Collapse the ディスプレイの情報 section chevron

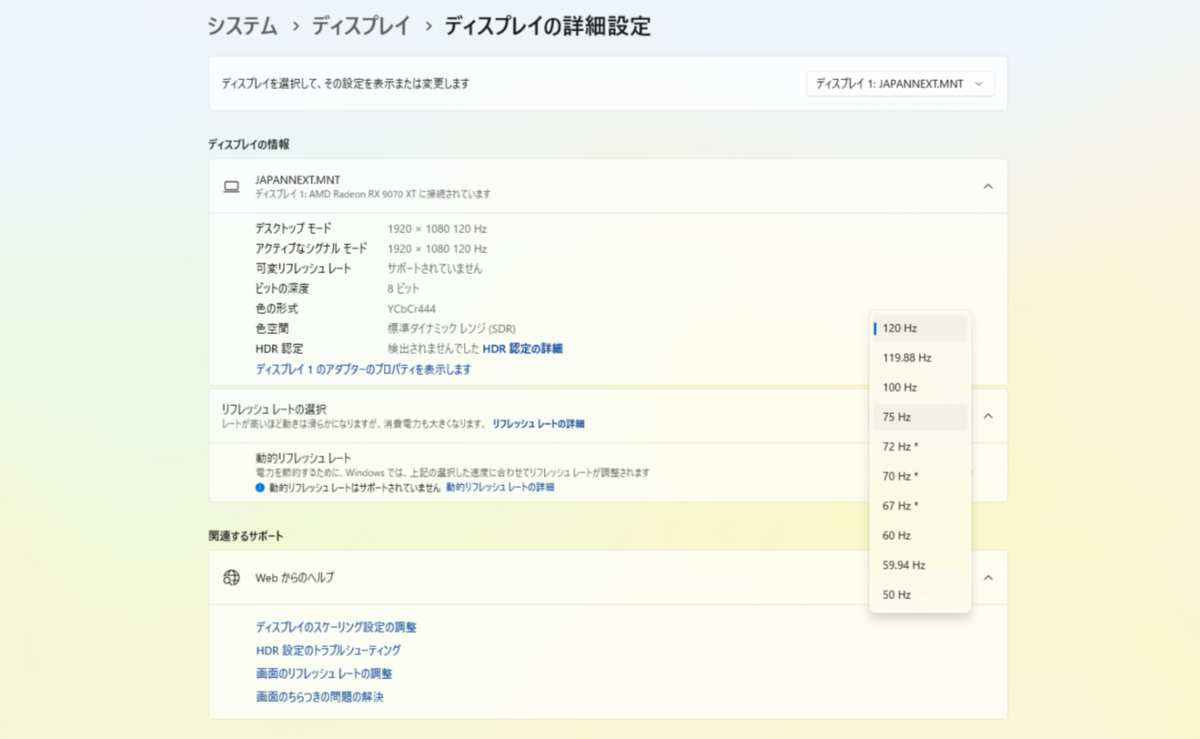(x=988, y=186)
